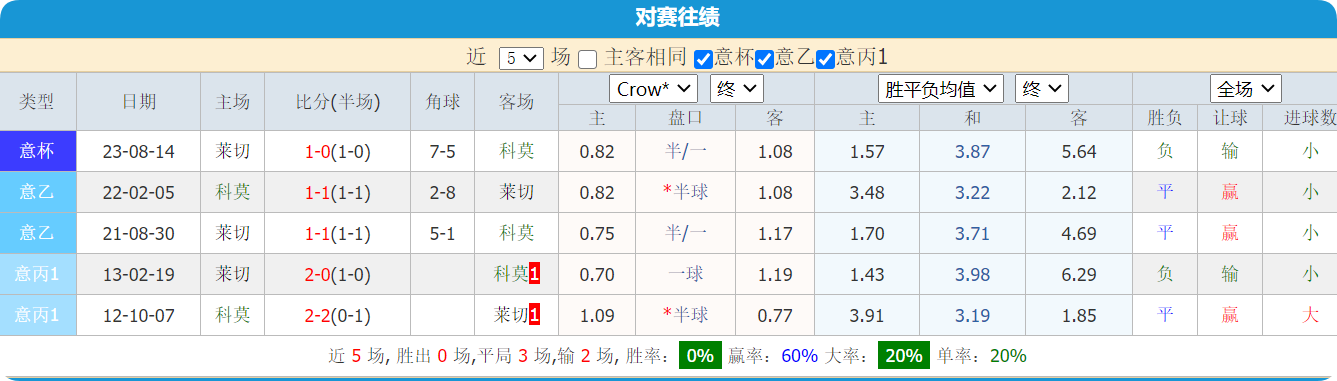1337x381 pixels.
Task: Click handicap *半球 in the 22-02-05 row
Action: [x=686, y=193]
